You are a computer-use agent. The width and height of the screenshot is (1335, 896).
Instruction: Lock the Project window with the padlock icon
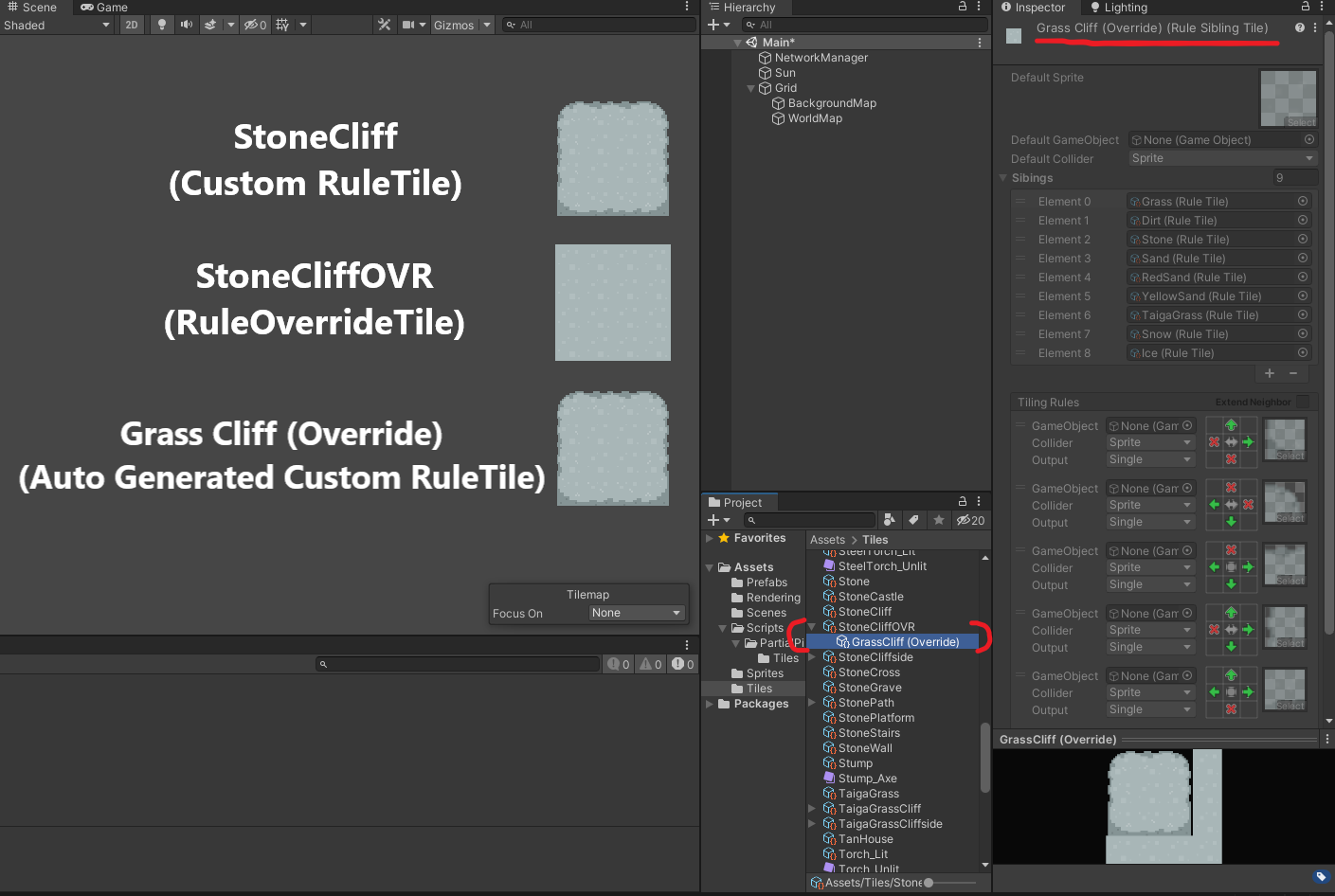coord(963,501)
